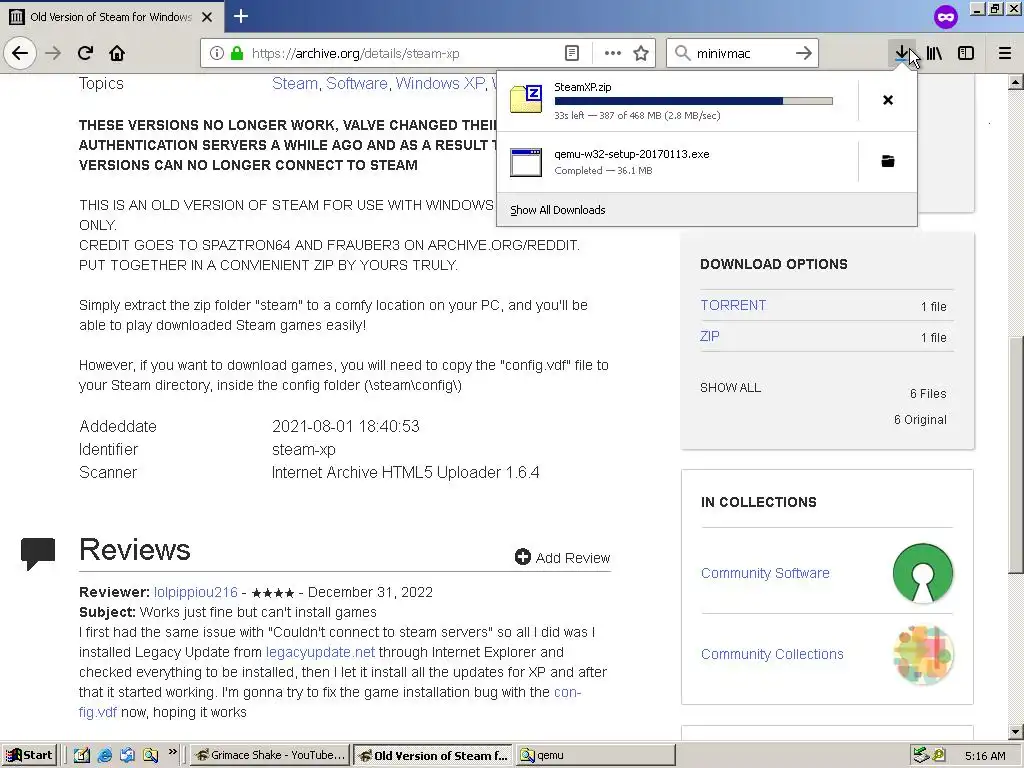Image resolution: width=1024 pixels, height=768 pixels.
Task: Open the browser home page
Action: [x=117, y=54]
